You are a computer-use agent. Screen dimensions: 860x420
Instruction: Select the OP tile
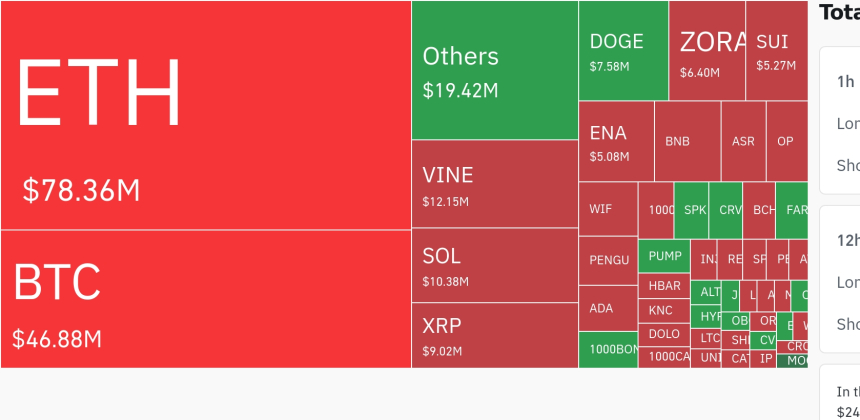[786, 141]
